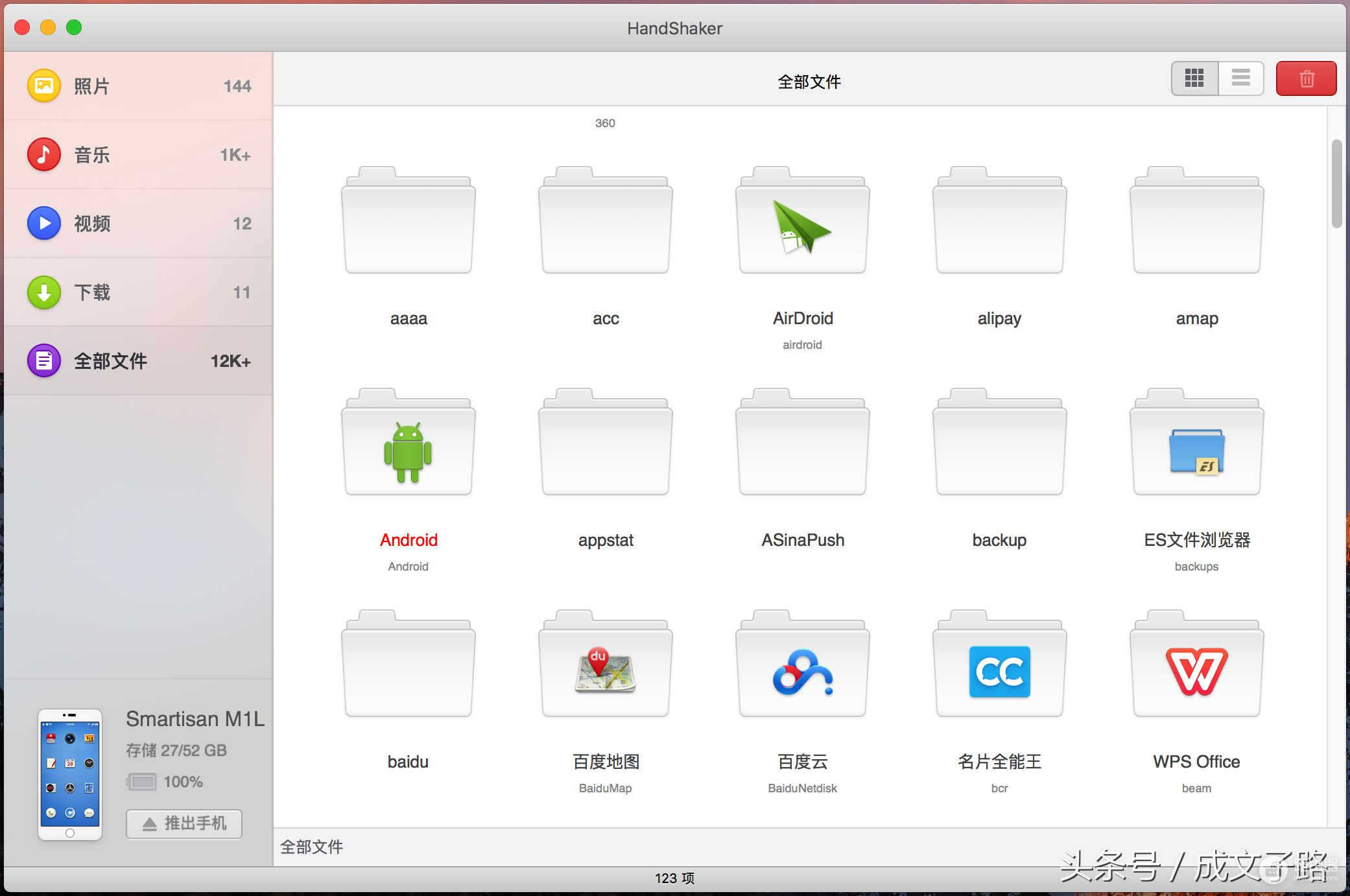Click the purple 全部文件 files icon

pyautogui.click(x=44, y=360)
